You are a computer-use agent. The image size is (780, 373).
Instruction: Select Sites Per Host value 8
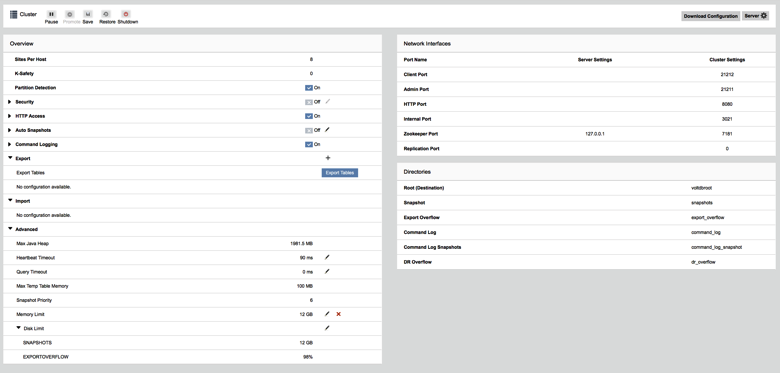pos(311,59)
